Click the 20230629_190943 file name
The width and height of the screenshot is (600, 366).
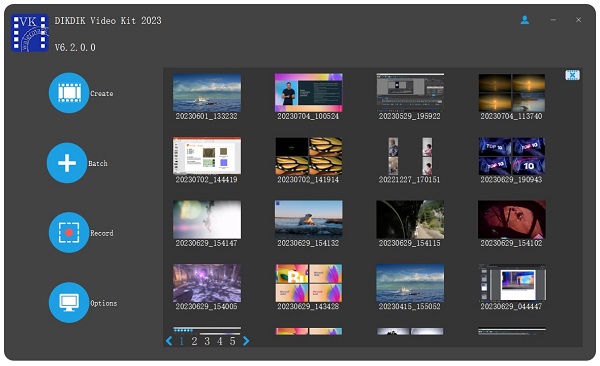click(511, 180)
